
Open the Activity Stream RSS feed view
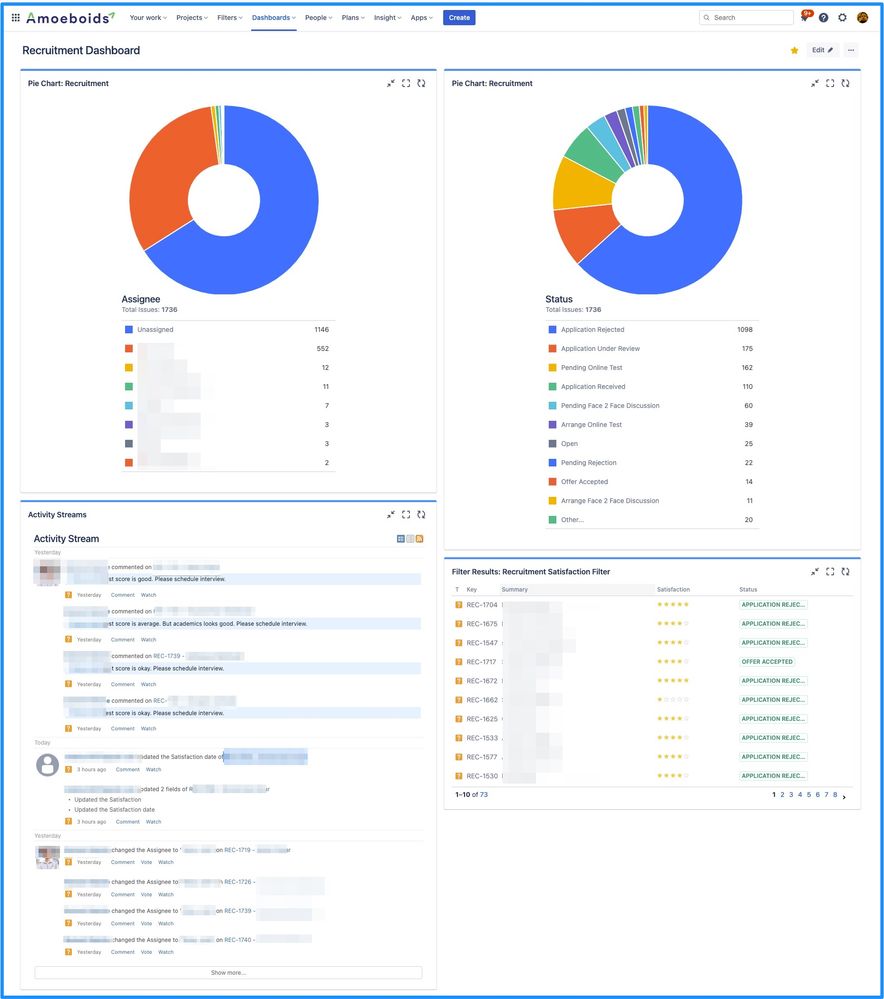[x=419, y=538]
